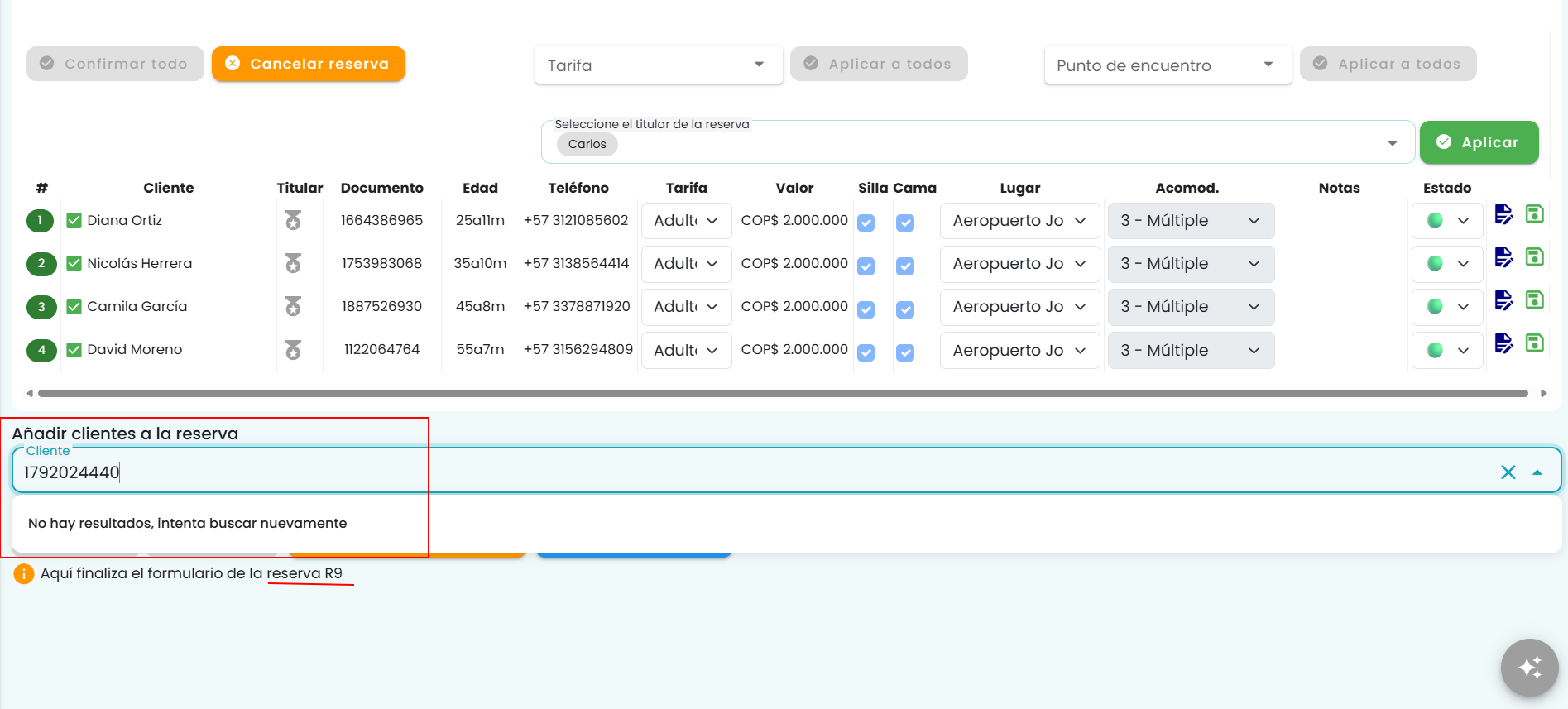The height and width of the screenshot is (709, 1568).
Task: Toggle the Silla checkbox for Diana Ortiz
Action: 866,223
